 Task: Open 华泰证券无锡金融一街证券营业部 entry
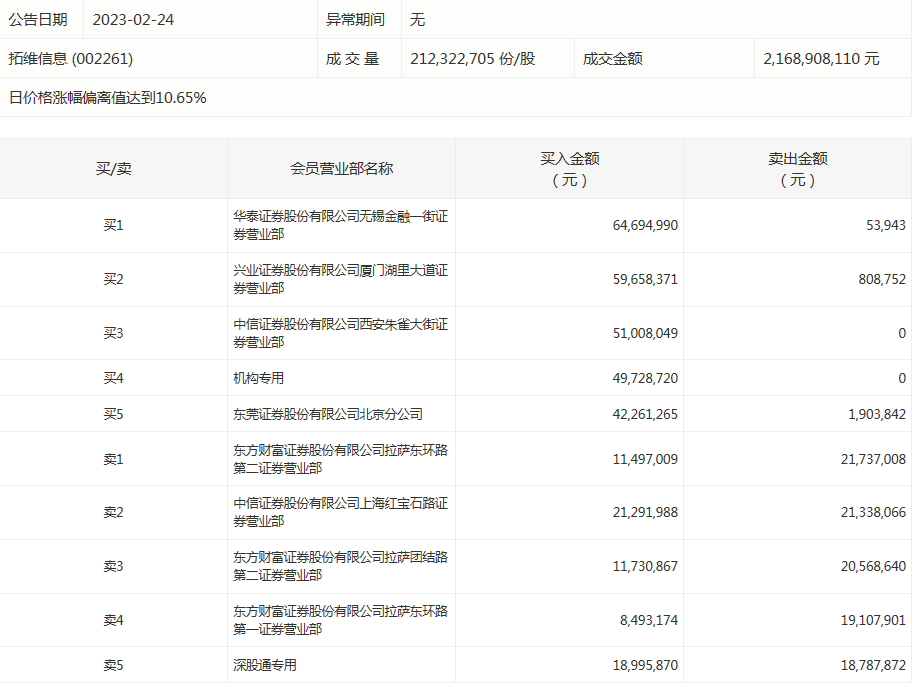click(x=340, y=225)
